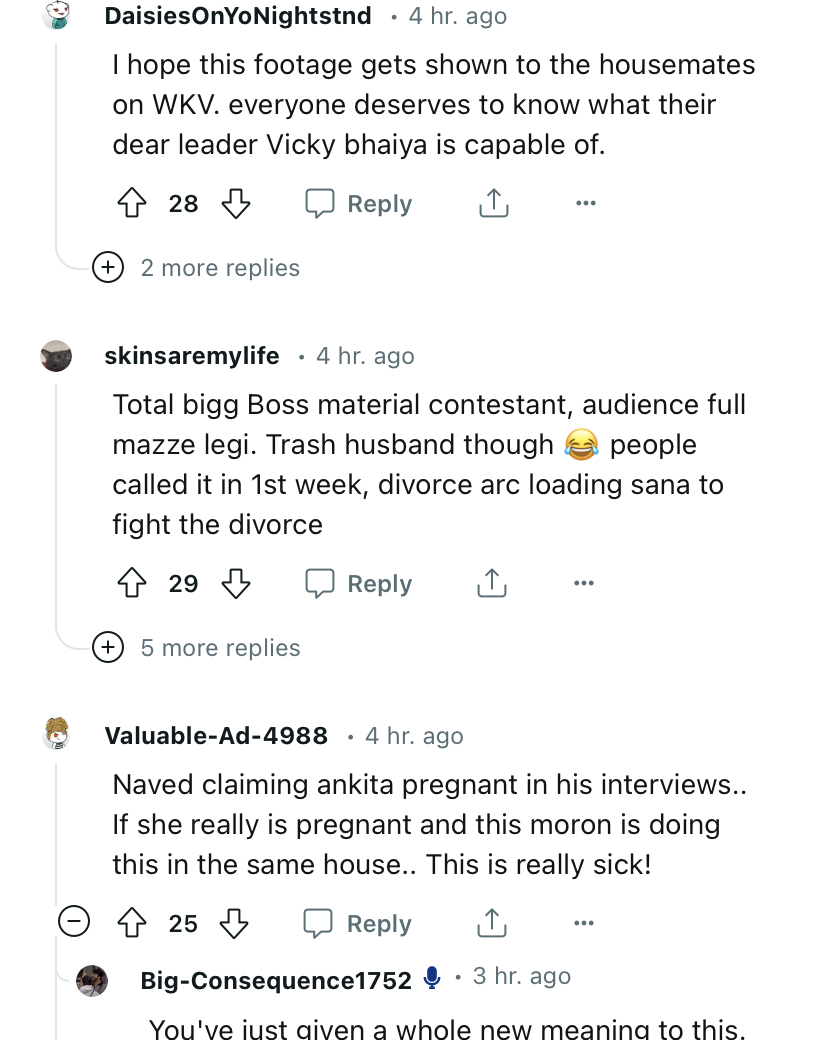Upvote DaisiesOnYoNightstnd's comment

133,204
